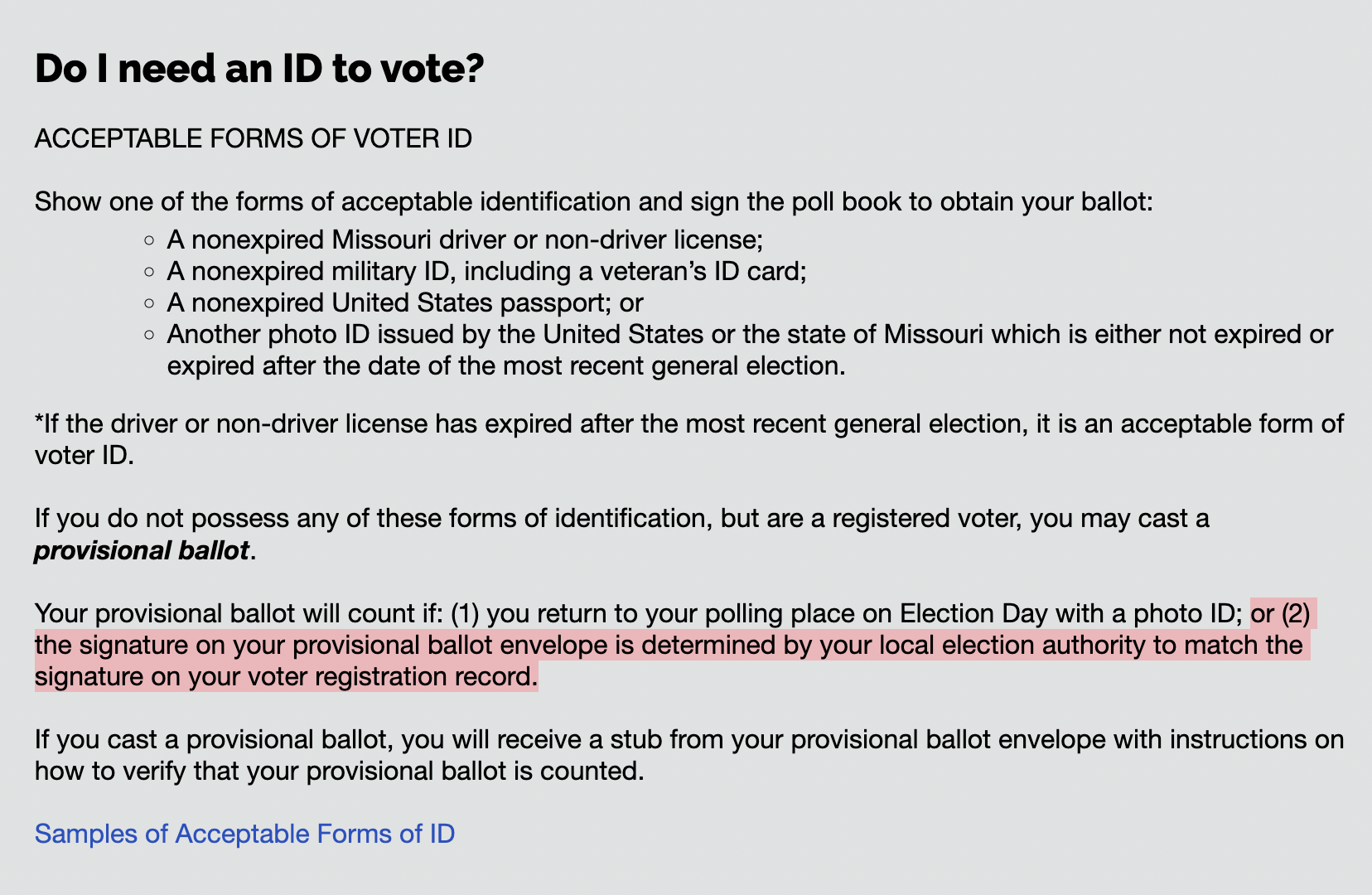The height and width of the screenshot is (895, 1372).
Task: Click the bold italic "provisional ballot" text
Action: tap(142, 550)
